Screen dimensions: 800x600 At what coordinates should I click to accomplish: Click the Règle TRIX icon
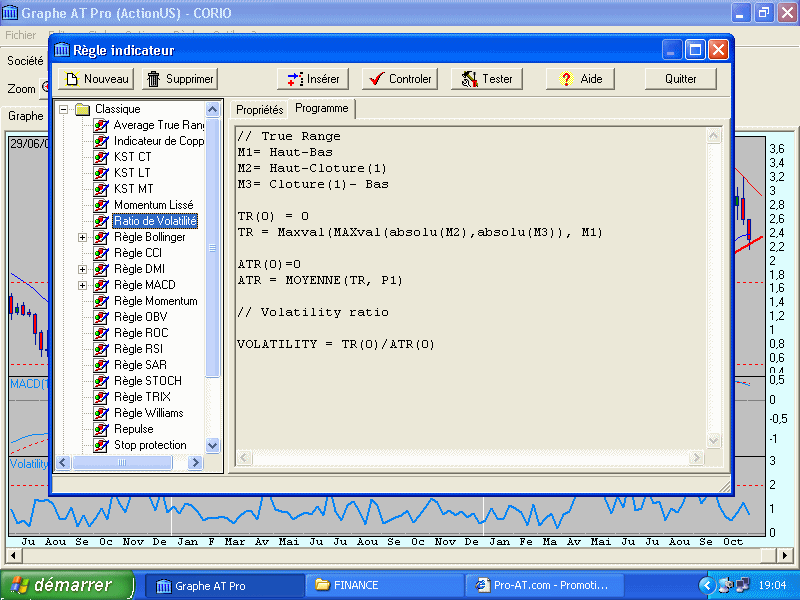click(101, 397)
